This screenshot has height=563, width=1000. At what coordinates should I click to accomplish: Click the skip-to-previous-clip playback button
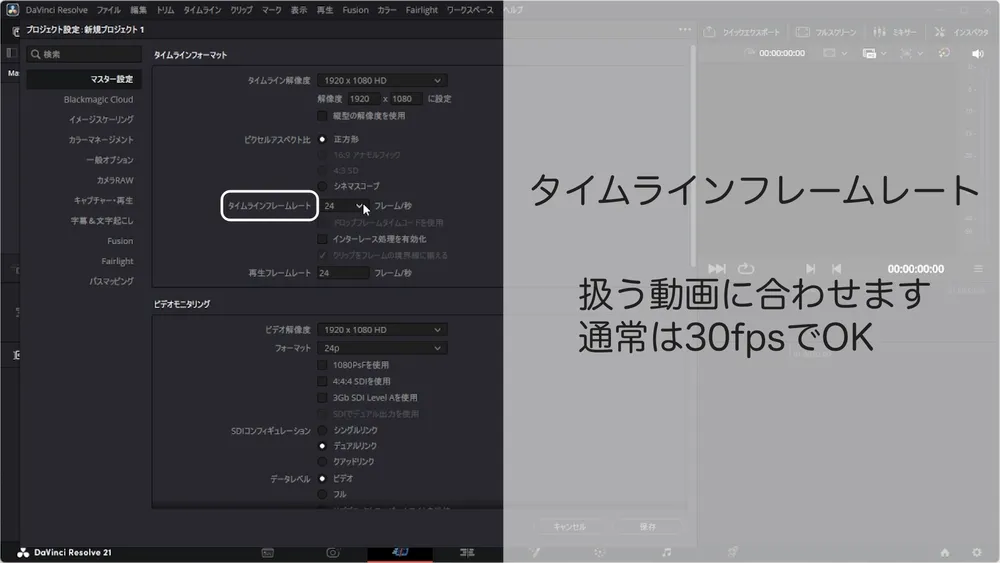(836, 268)
